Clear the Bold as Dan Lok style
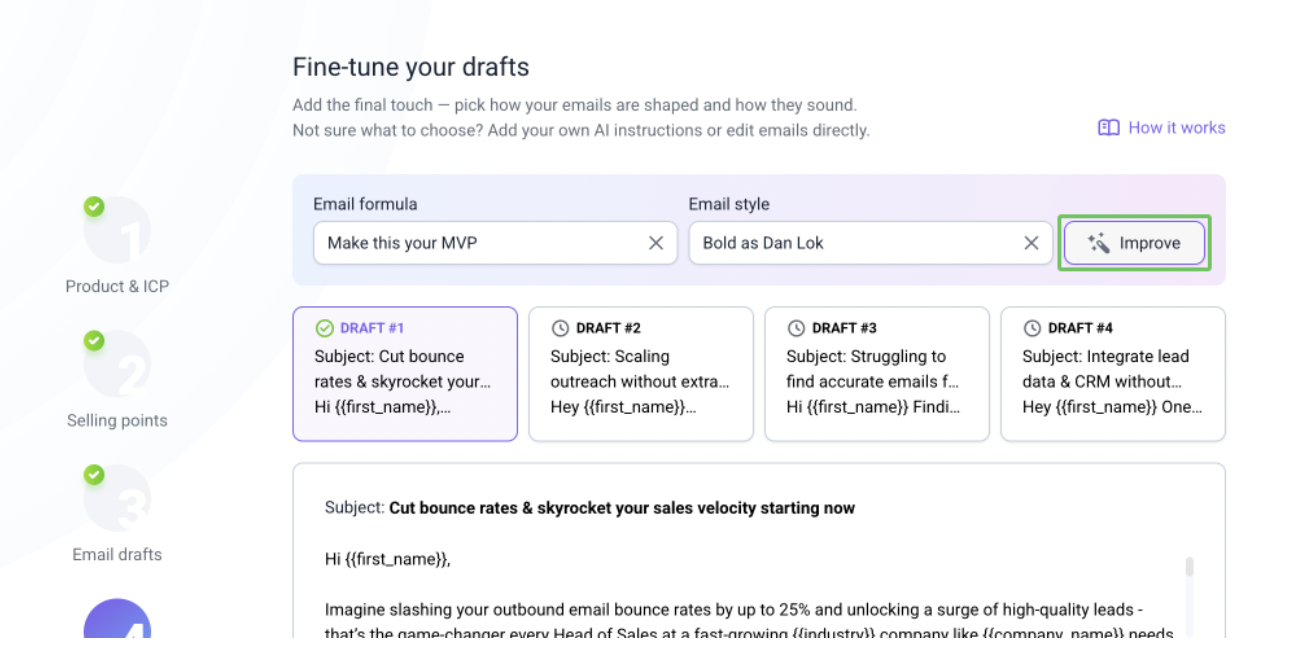1290x660 pixels. [x=1031, y=243]
